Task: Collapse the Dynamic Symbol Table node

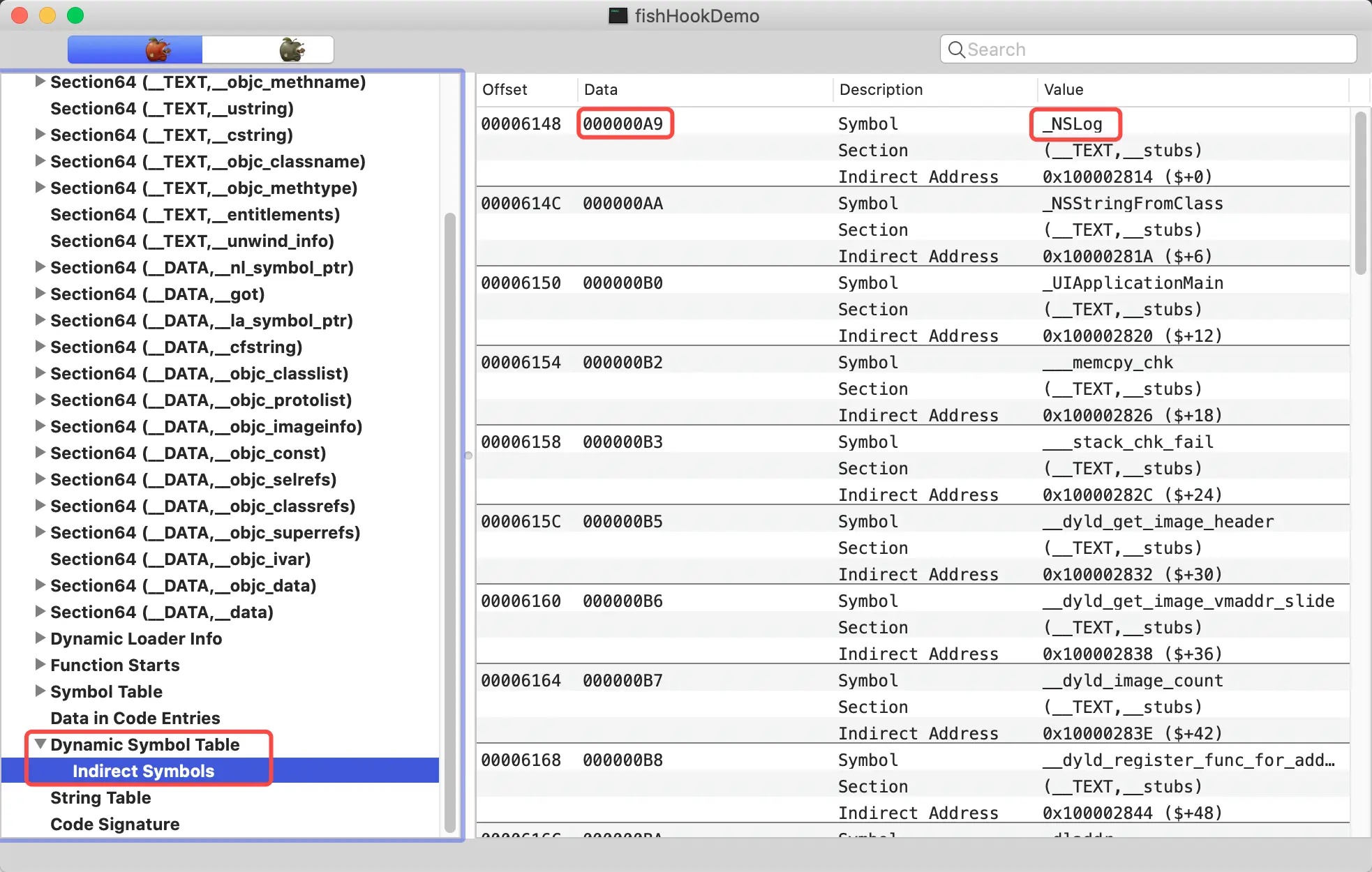Action: [x=40, y=744]
